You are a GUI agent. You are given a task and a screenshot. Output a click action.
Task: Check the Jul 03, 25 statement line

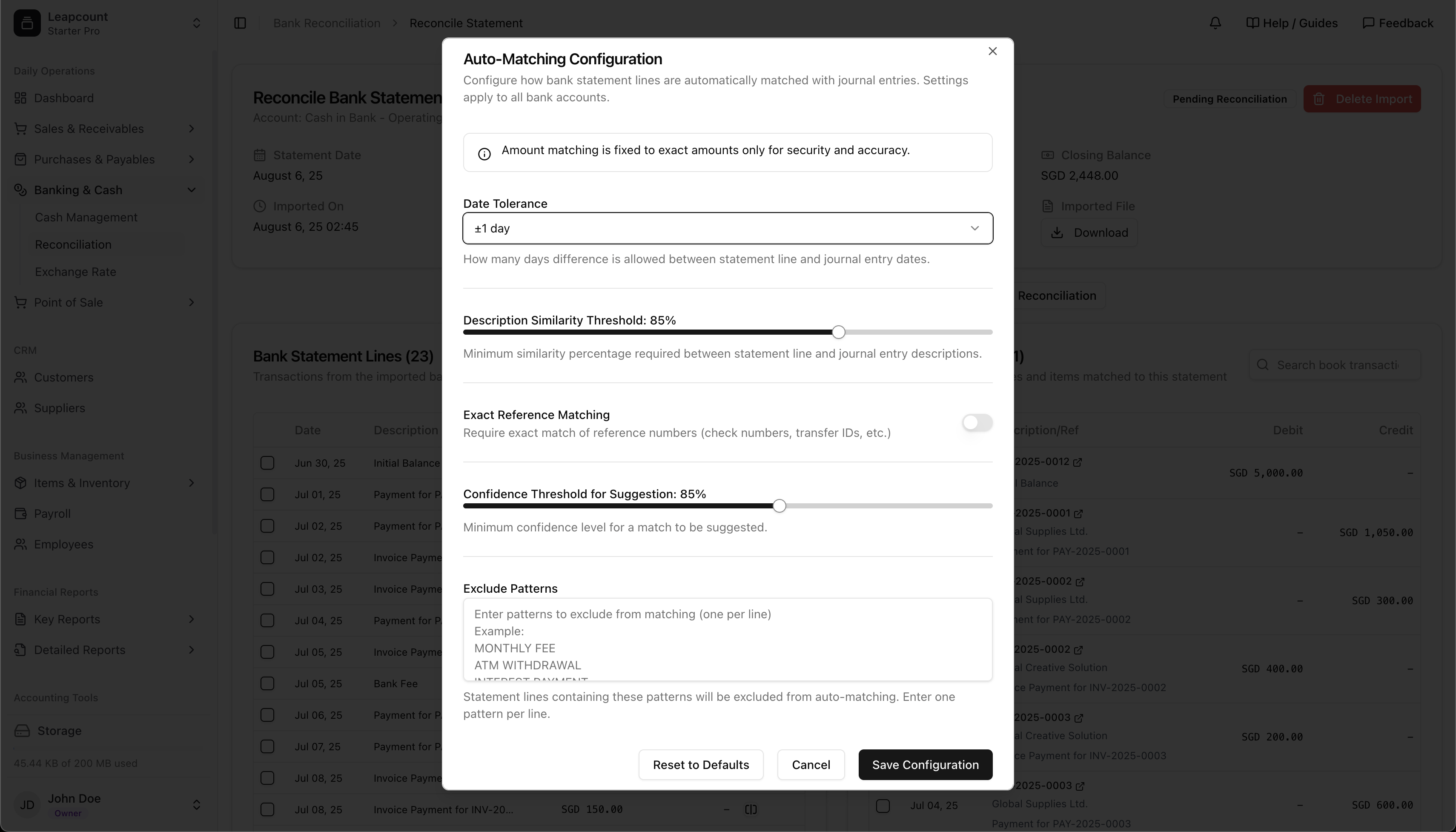(x=267, y=589)
